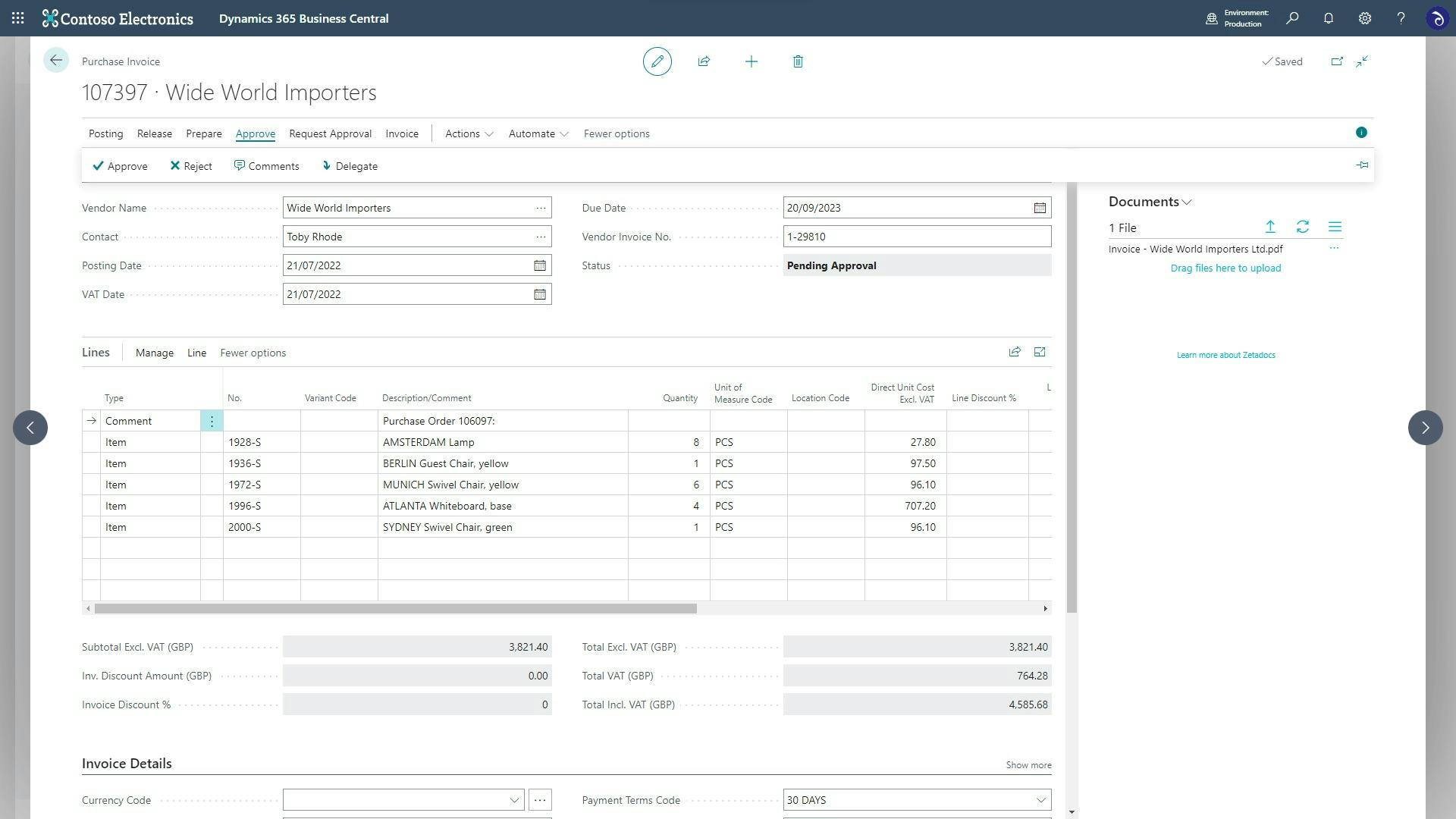Open the Share options icon

pyautogui.click(x=704, y=61)
